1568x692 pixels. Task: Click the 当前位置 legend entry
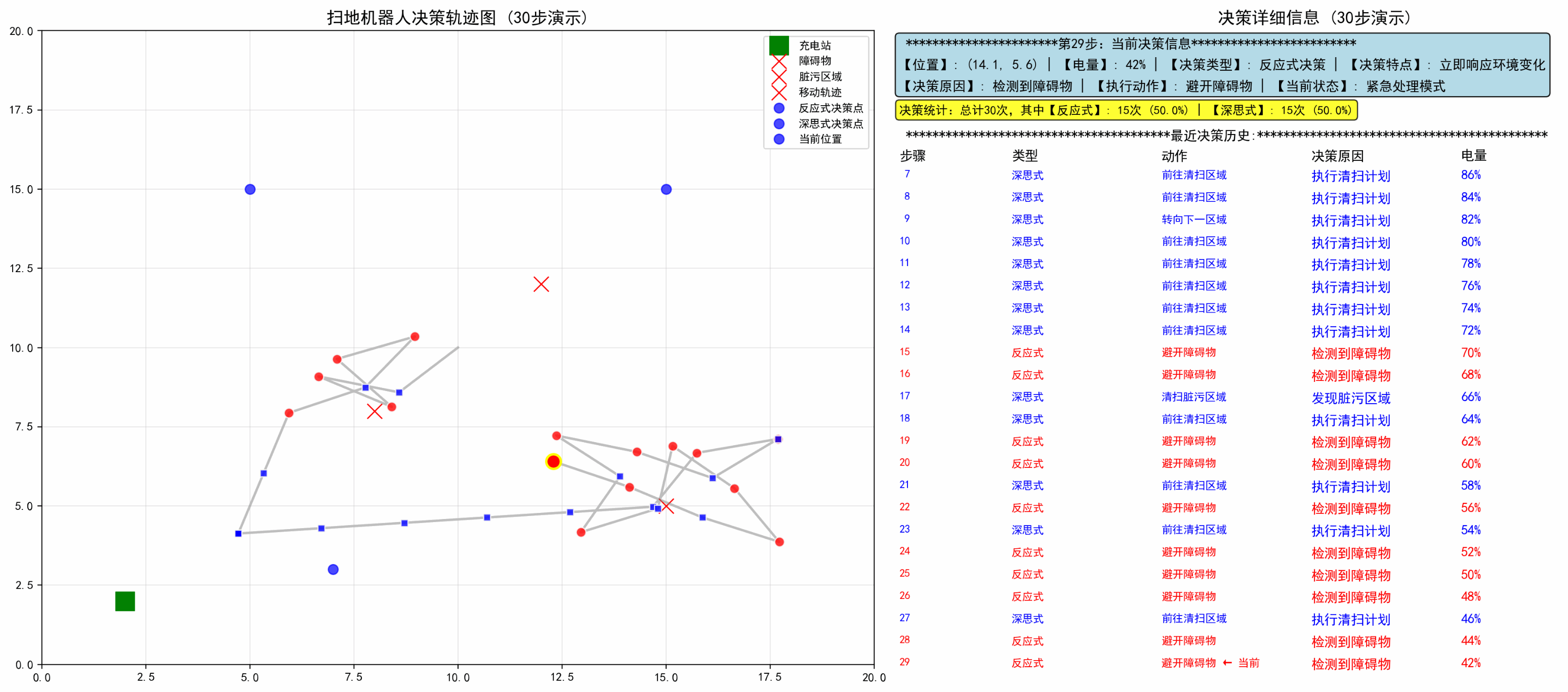point(820,140)
